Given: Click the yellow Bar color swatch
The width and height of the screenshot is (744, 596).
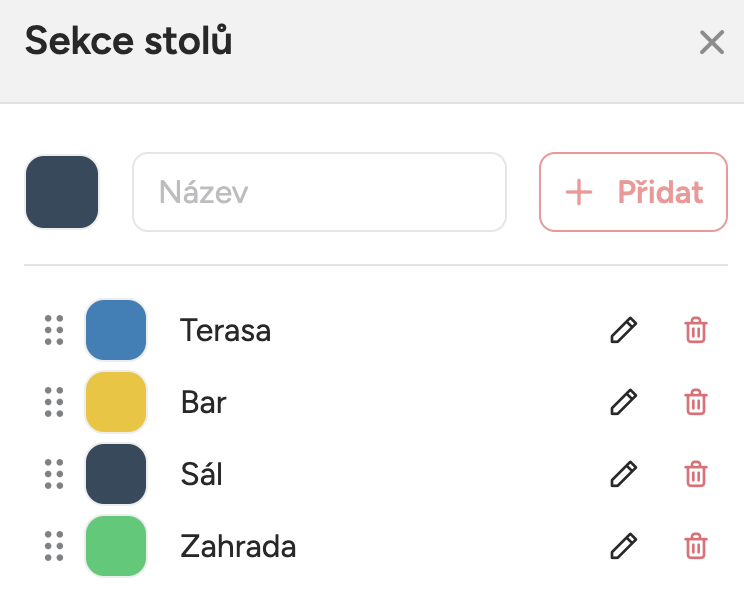Looking at the screenshot, I should point(116,402).
